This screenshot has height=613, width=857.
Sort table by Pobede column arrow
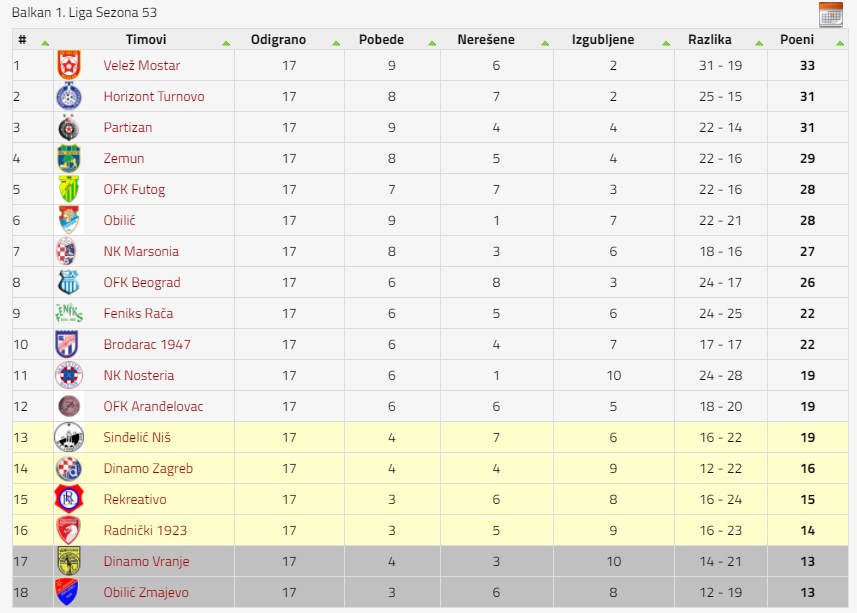(432, 43)
